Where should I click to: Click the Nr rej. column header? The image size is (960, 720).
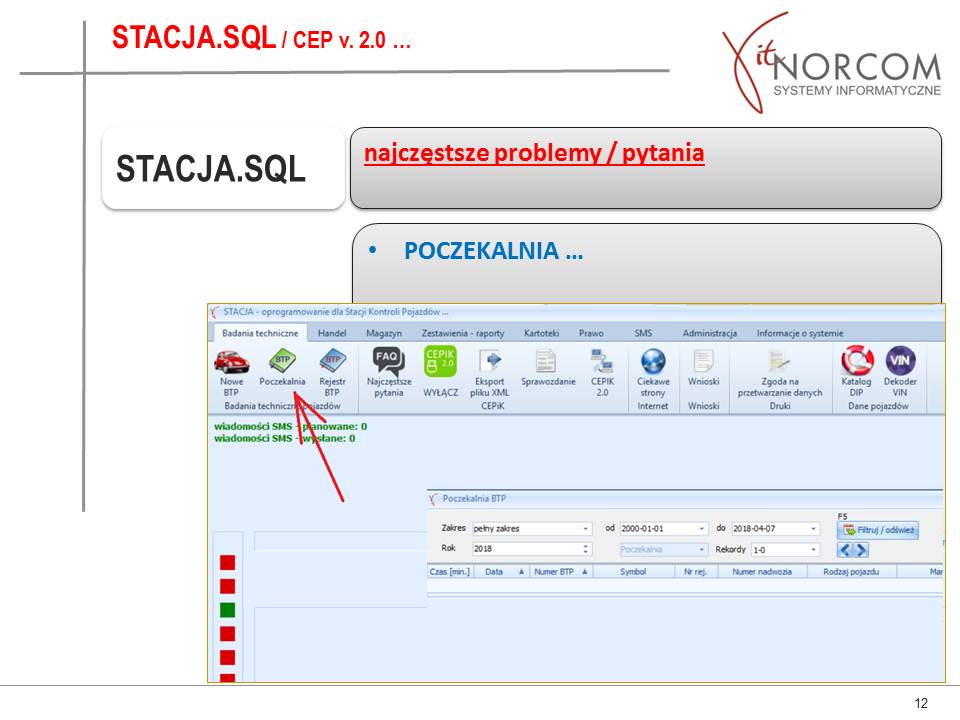pyautogui.click(x=695, y=572)
